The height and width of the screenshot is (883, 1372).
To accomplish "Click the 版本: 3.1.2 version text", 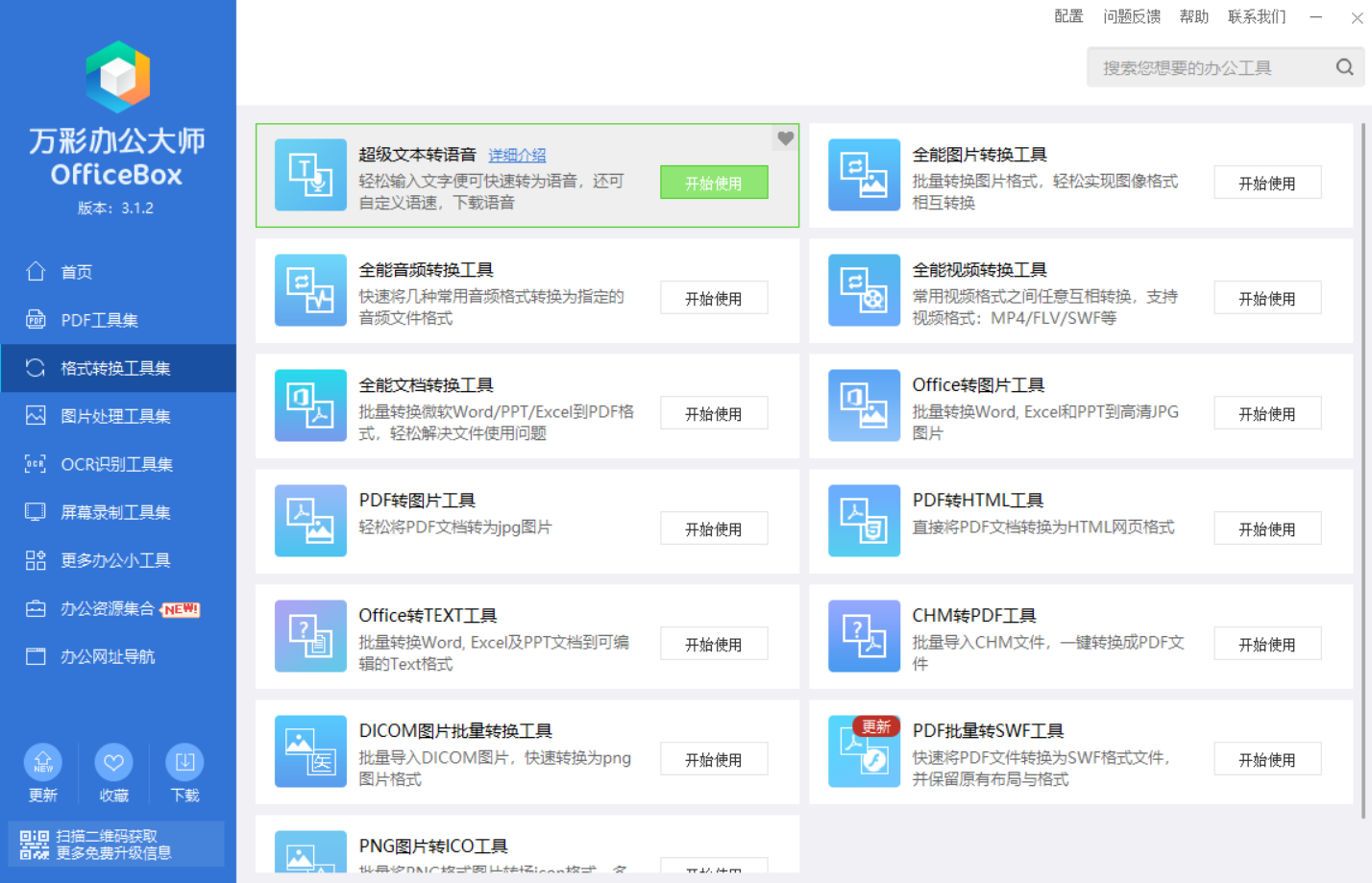I will coord(116,208).
